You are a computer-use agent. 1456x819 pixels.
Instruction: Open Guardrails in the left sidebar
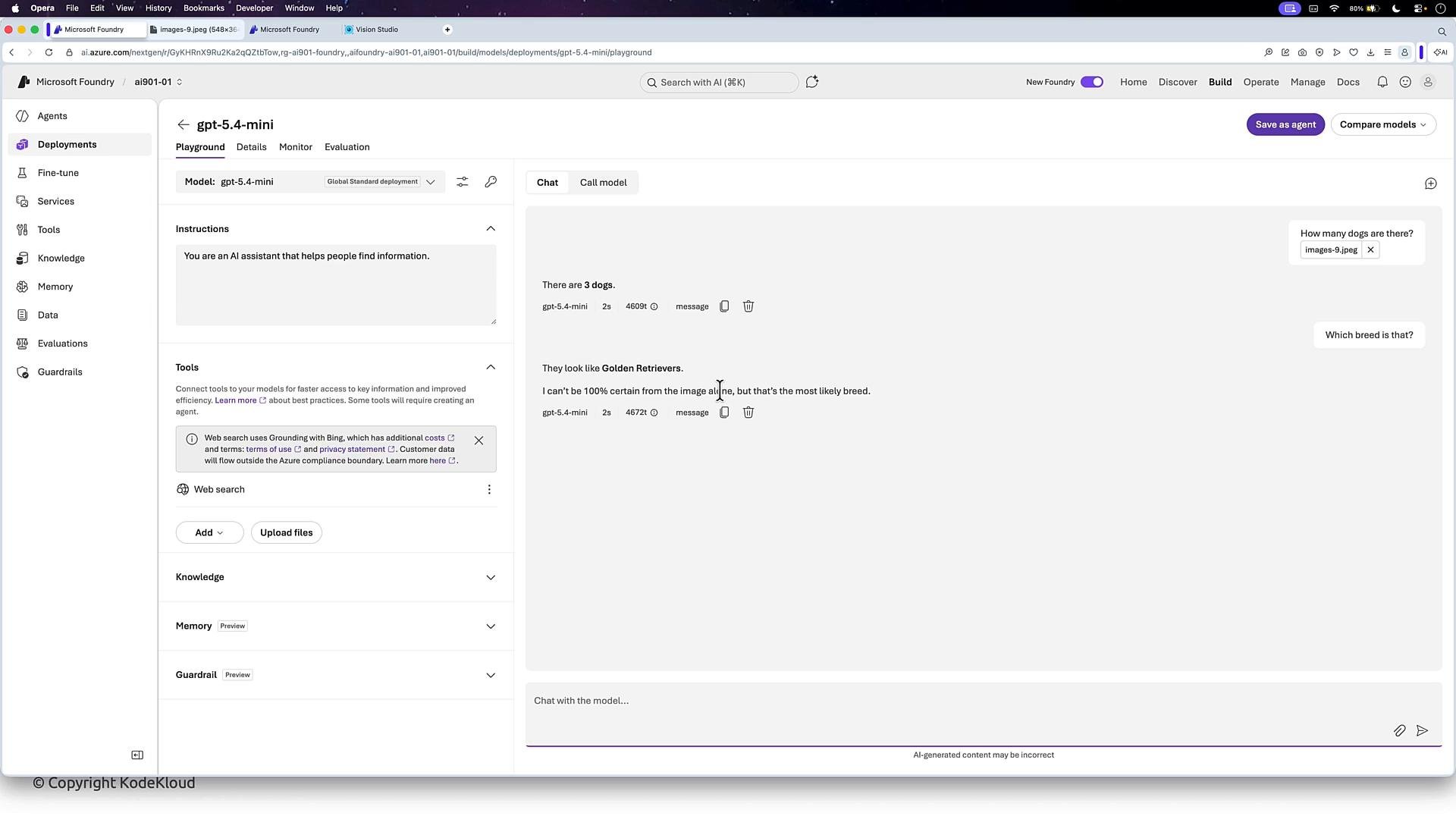[80, 372]
